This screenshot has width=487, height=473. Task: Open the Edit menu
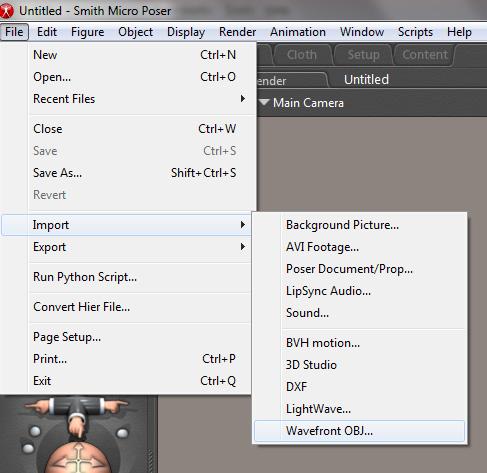[x=47, y=32]
